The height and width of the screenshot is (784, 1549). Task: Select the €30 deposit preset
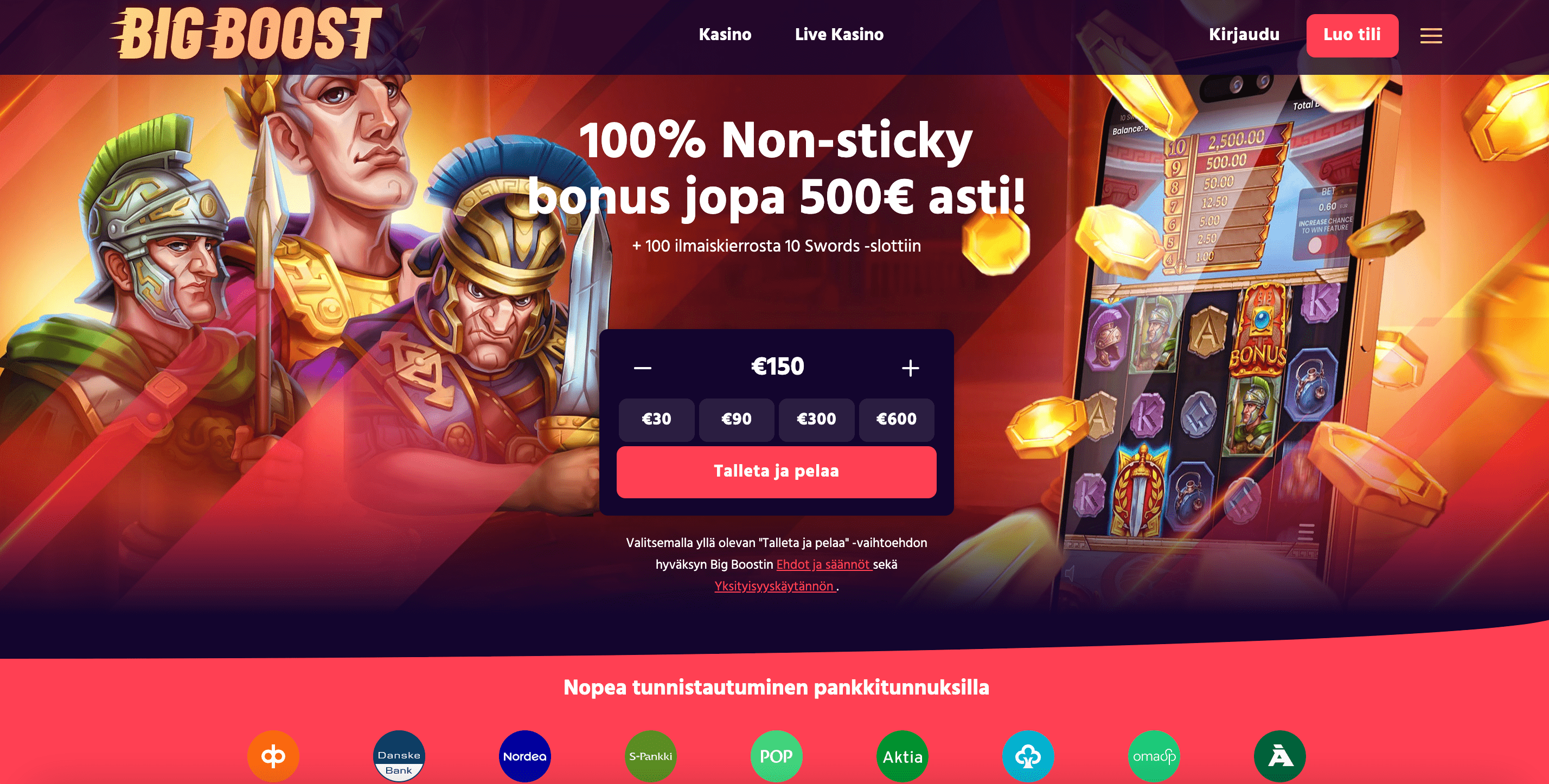(x=656, y=419)
